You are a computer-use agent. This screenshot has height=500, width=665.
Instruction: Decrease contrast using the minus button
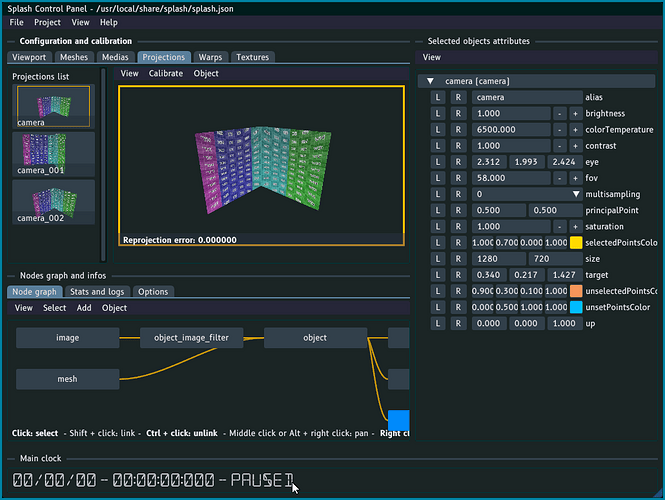click(x=559, y=146)
